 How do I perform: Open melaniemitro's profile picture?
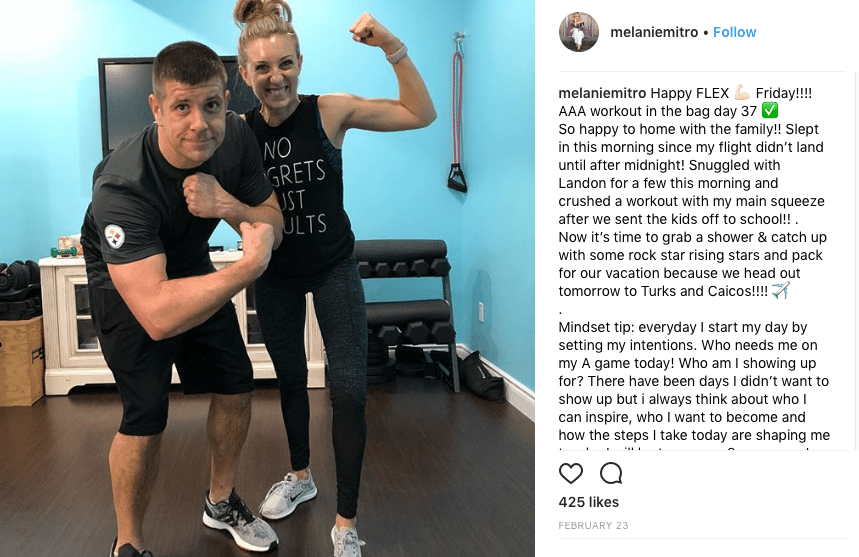tap(579, 32)
